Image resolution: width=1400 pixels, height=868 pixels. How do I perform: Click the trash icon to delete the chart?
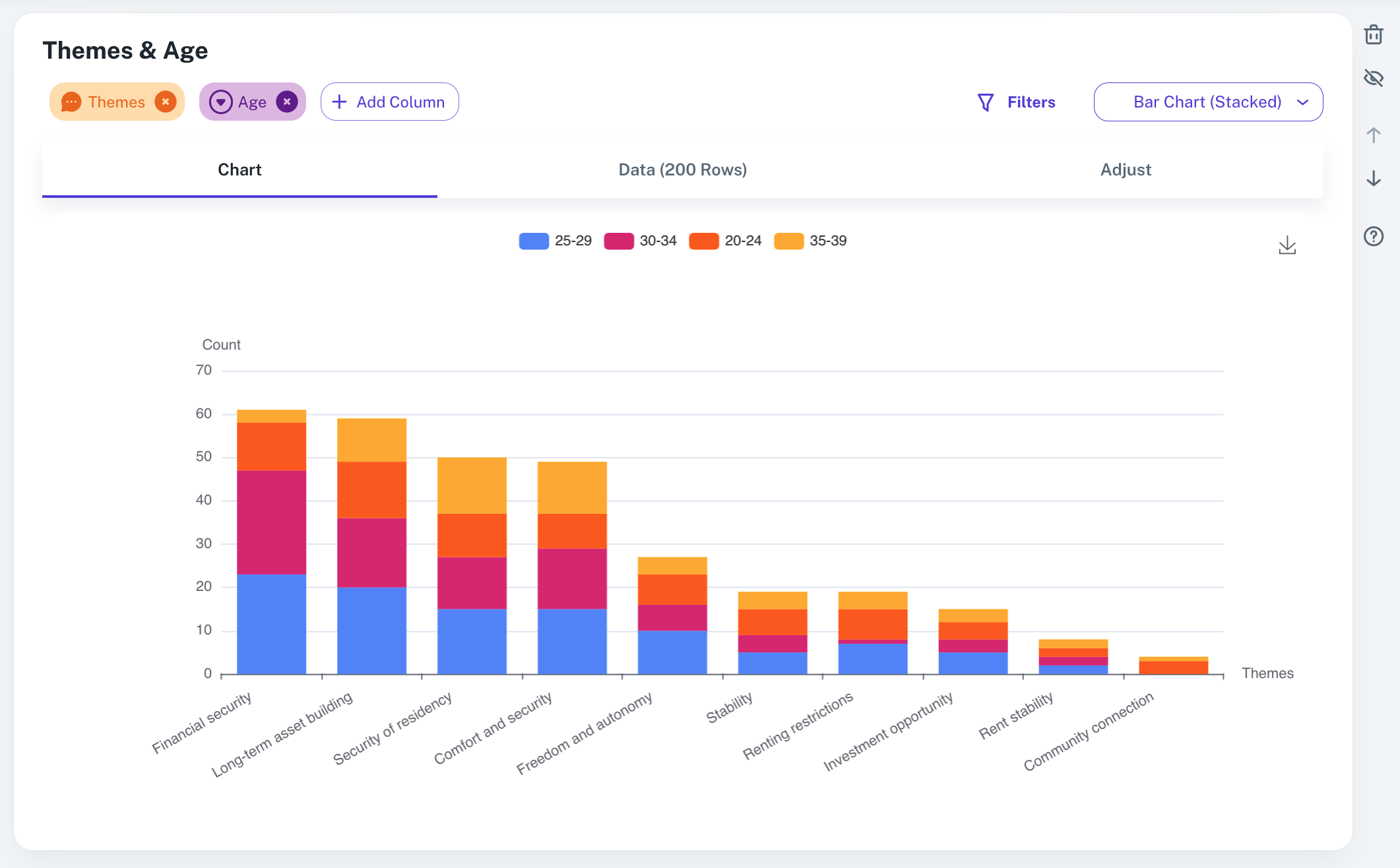tap(1374, 35)
